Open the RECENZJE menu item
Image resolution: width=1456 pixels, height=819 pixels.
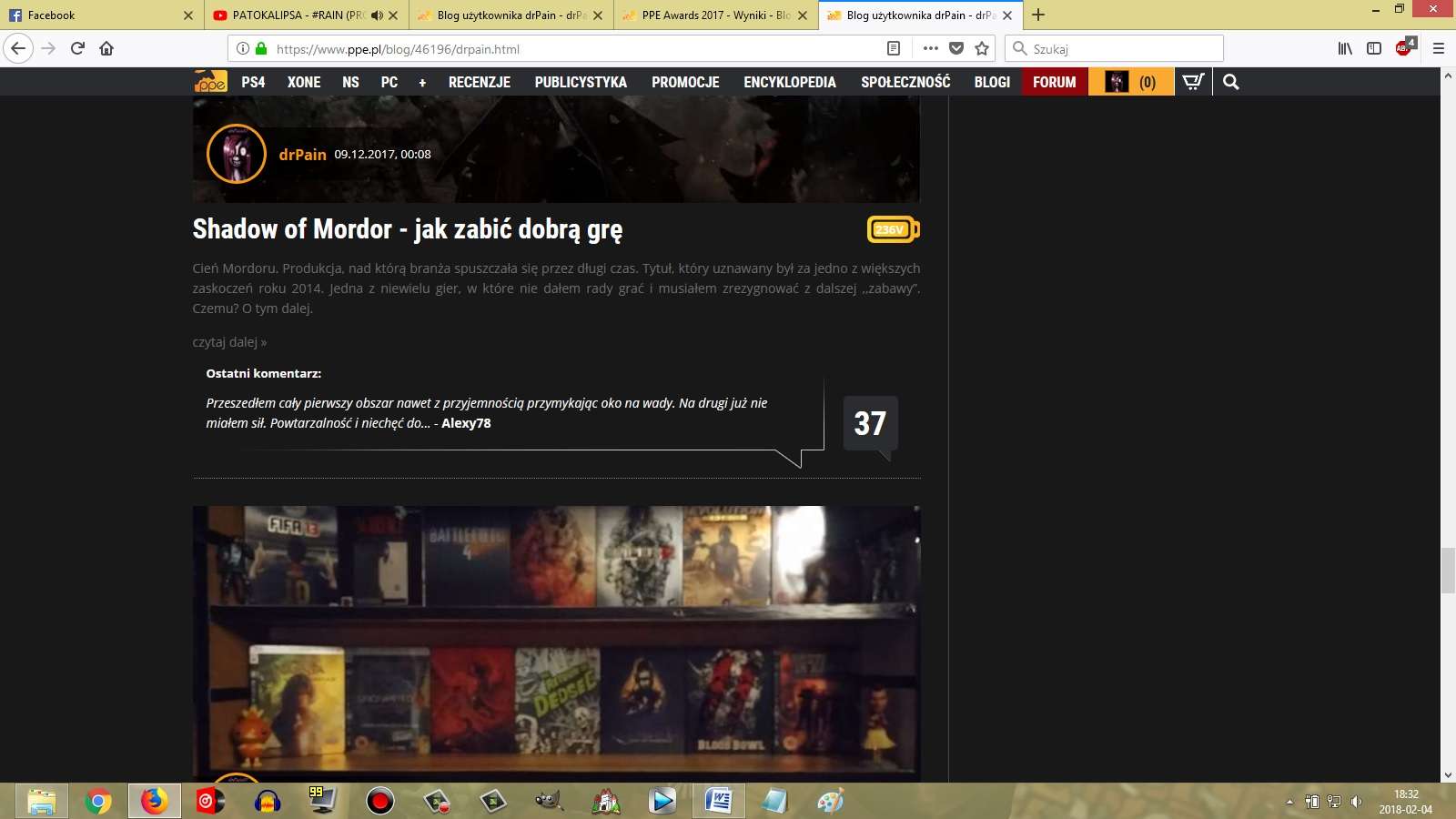tap(479, 82)
